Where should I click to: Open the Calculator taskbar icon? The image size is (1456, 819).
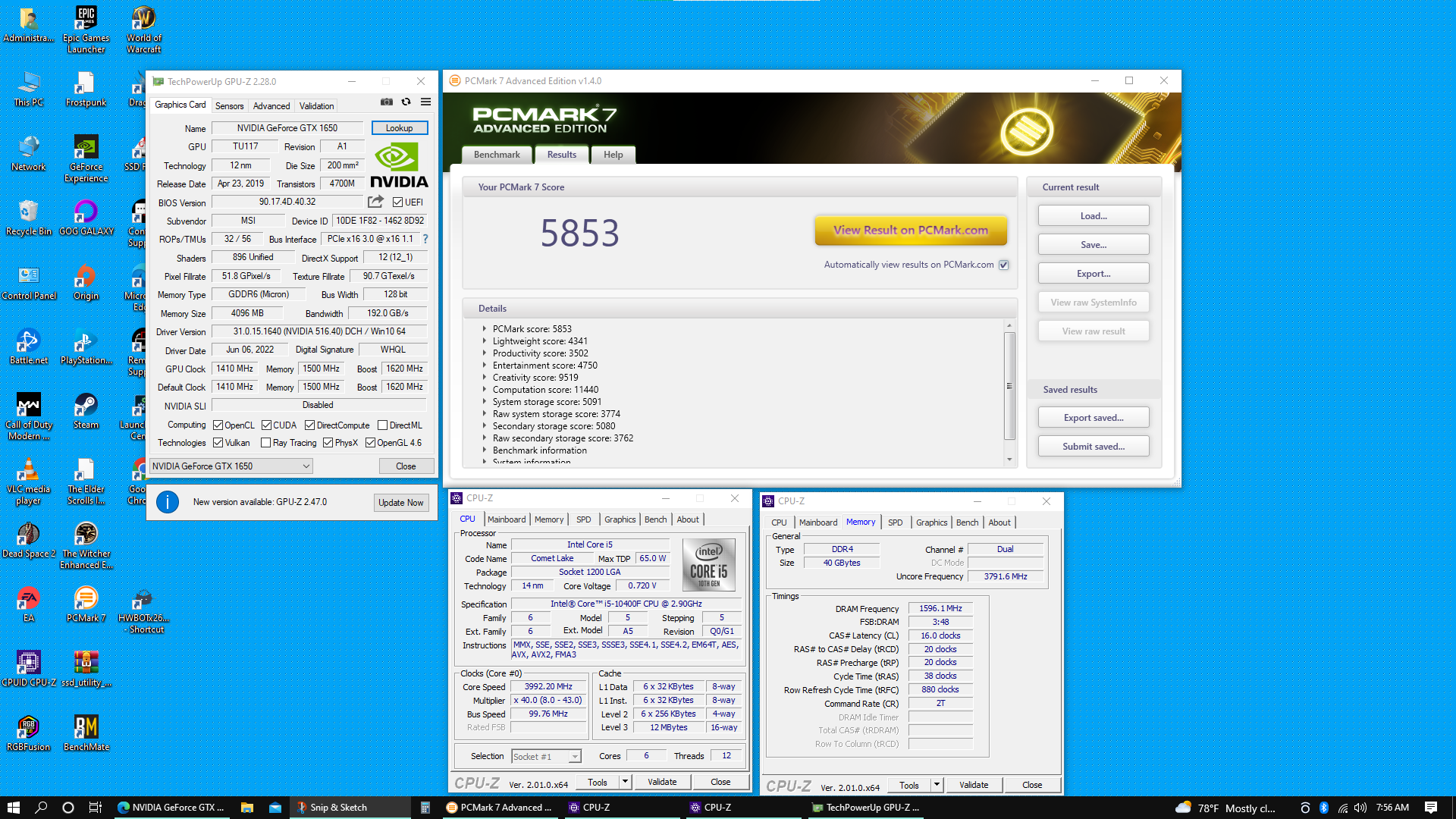coord(425,808)
